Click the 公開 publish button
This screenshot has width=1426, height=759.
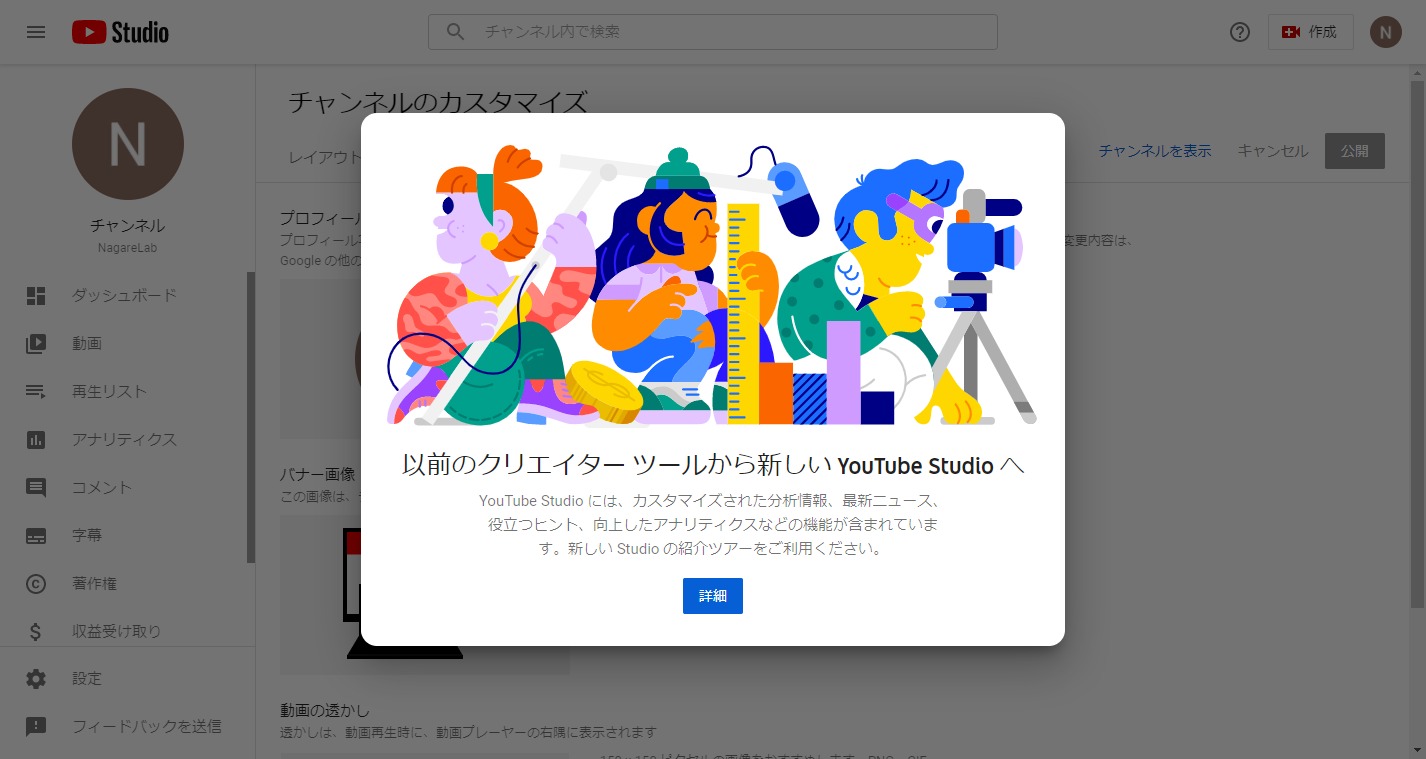click(1355, 151)
